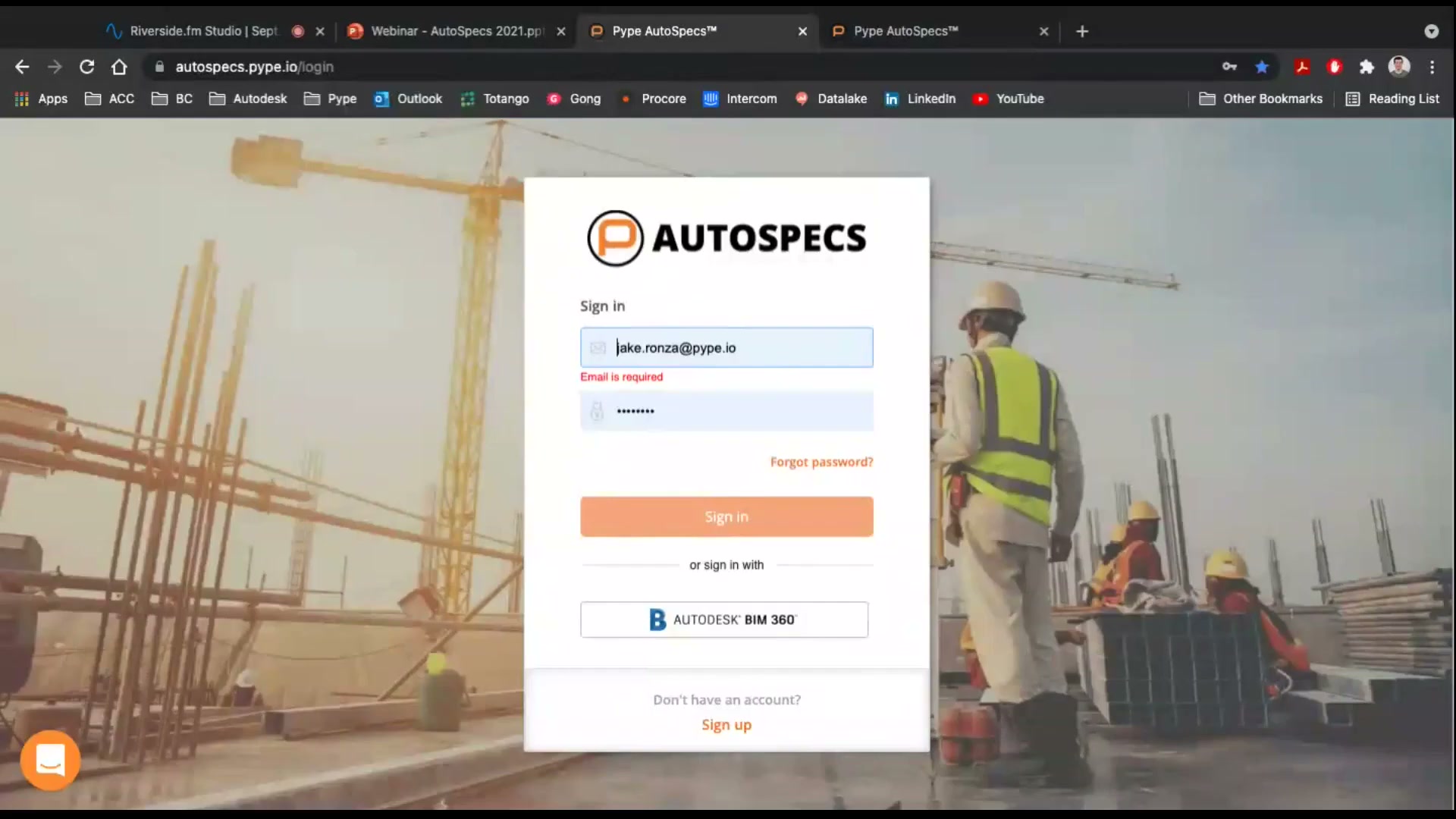
Task: Click the Forgot password link
Action: coord(821,462)
